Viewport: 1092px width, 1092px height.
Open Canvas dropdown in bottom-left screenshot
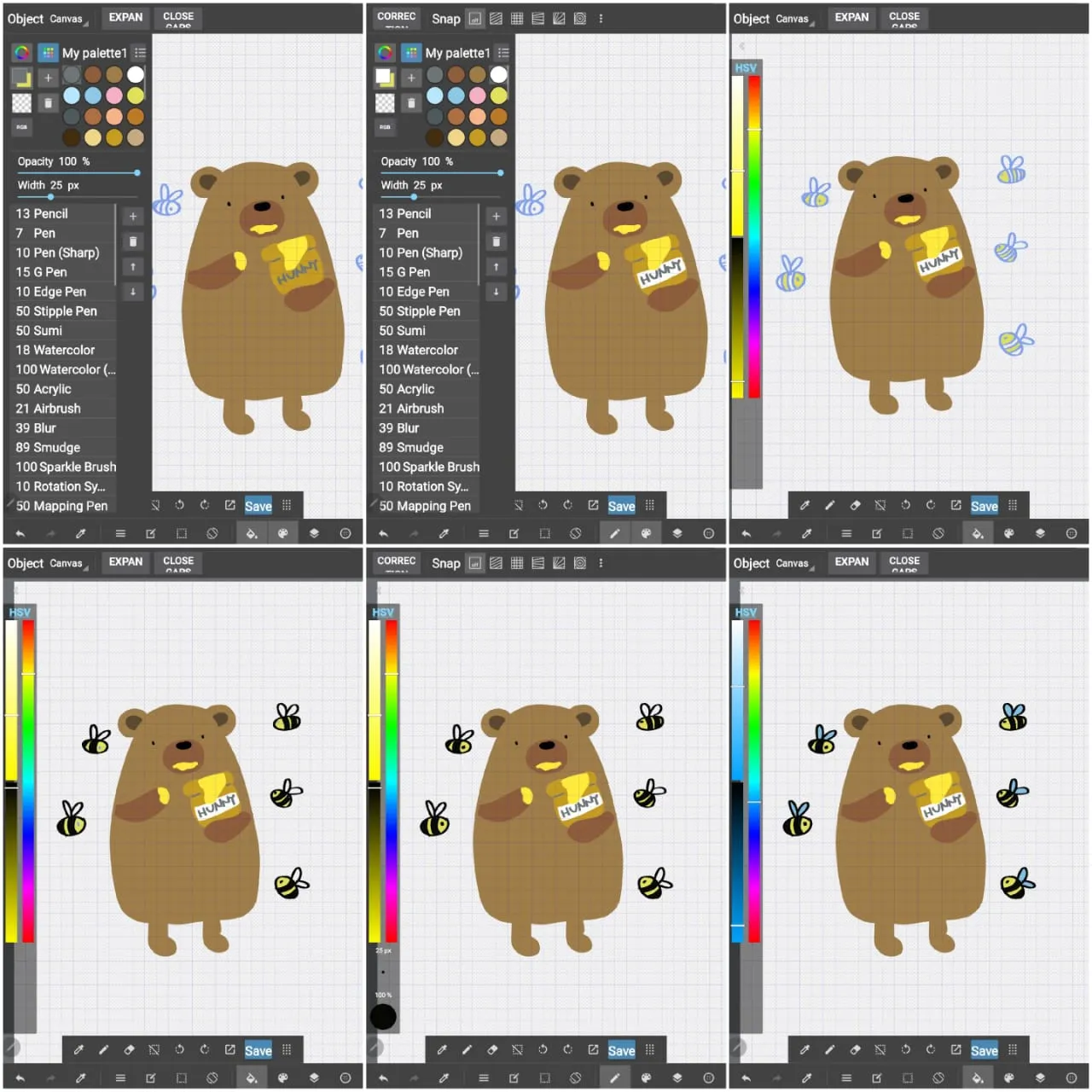click(69, 563)
